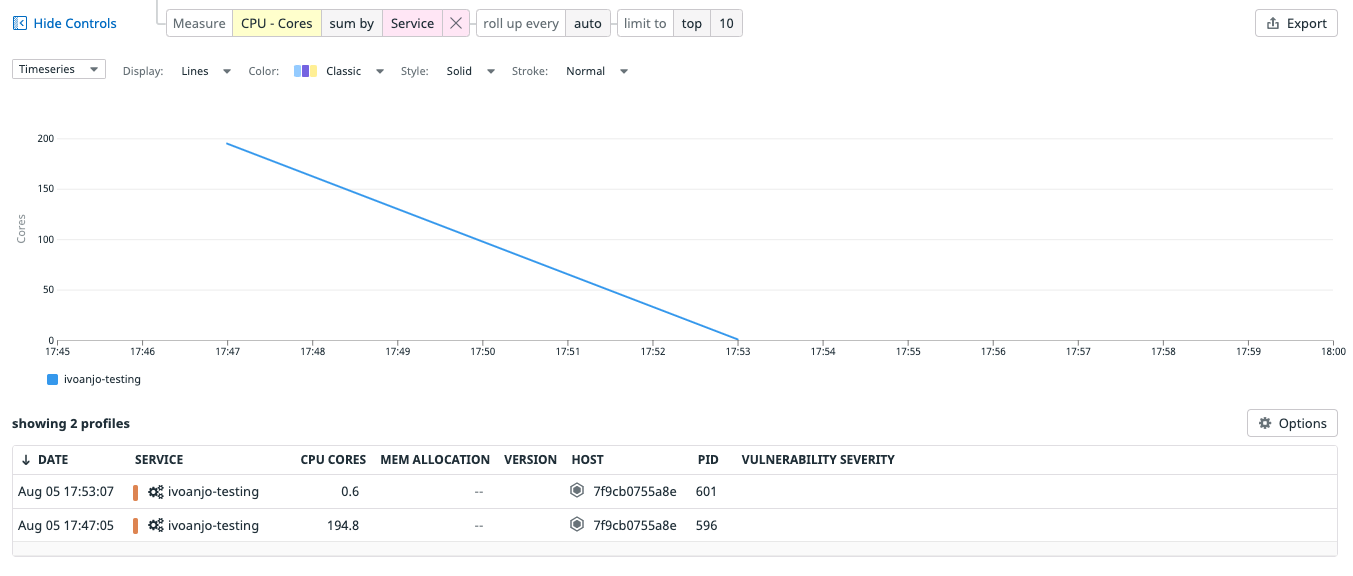Click the service gears icon in 17:47:05 row
This screenshot has height=576, width=1353.
(x=156, y=525)
